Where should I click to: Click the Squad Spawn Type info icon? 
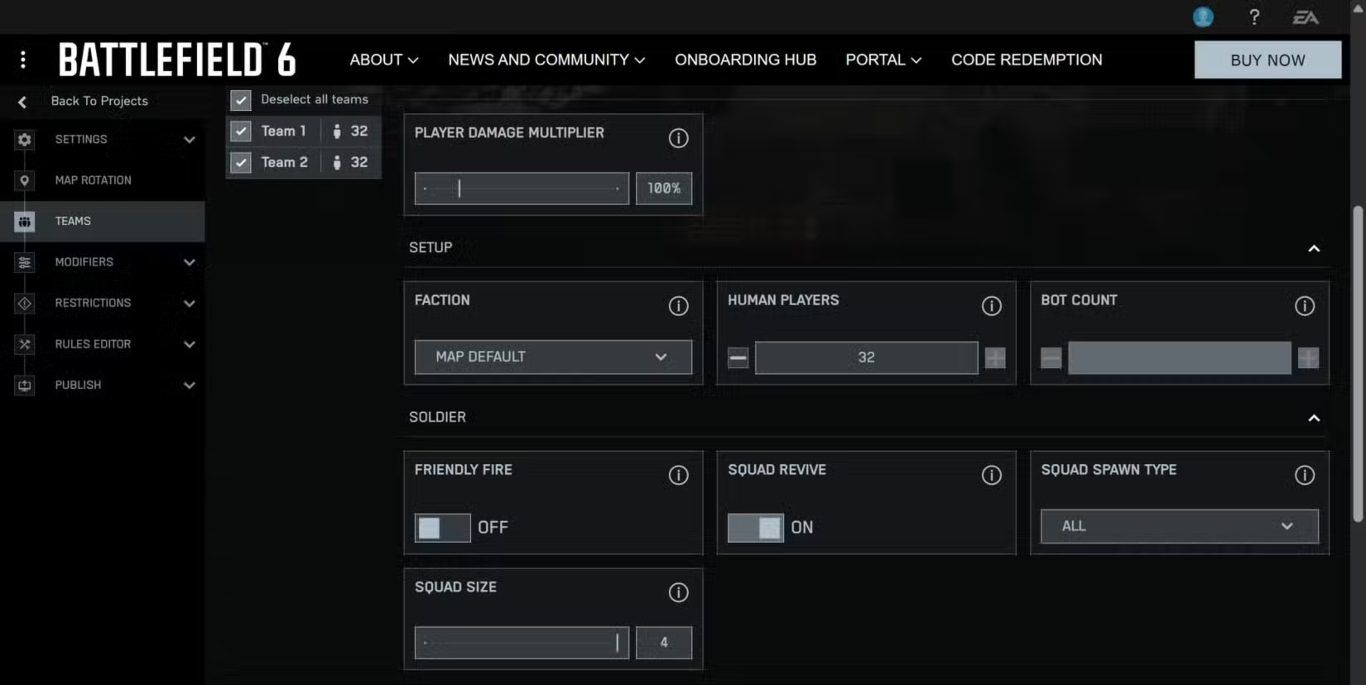(x=1304, y=476)
